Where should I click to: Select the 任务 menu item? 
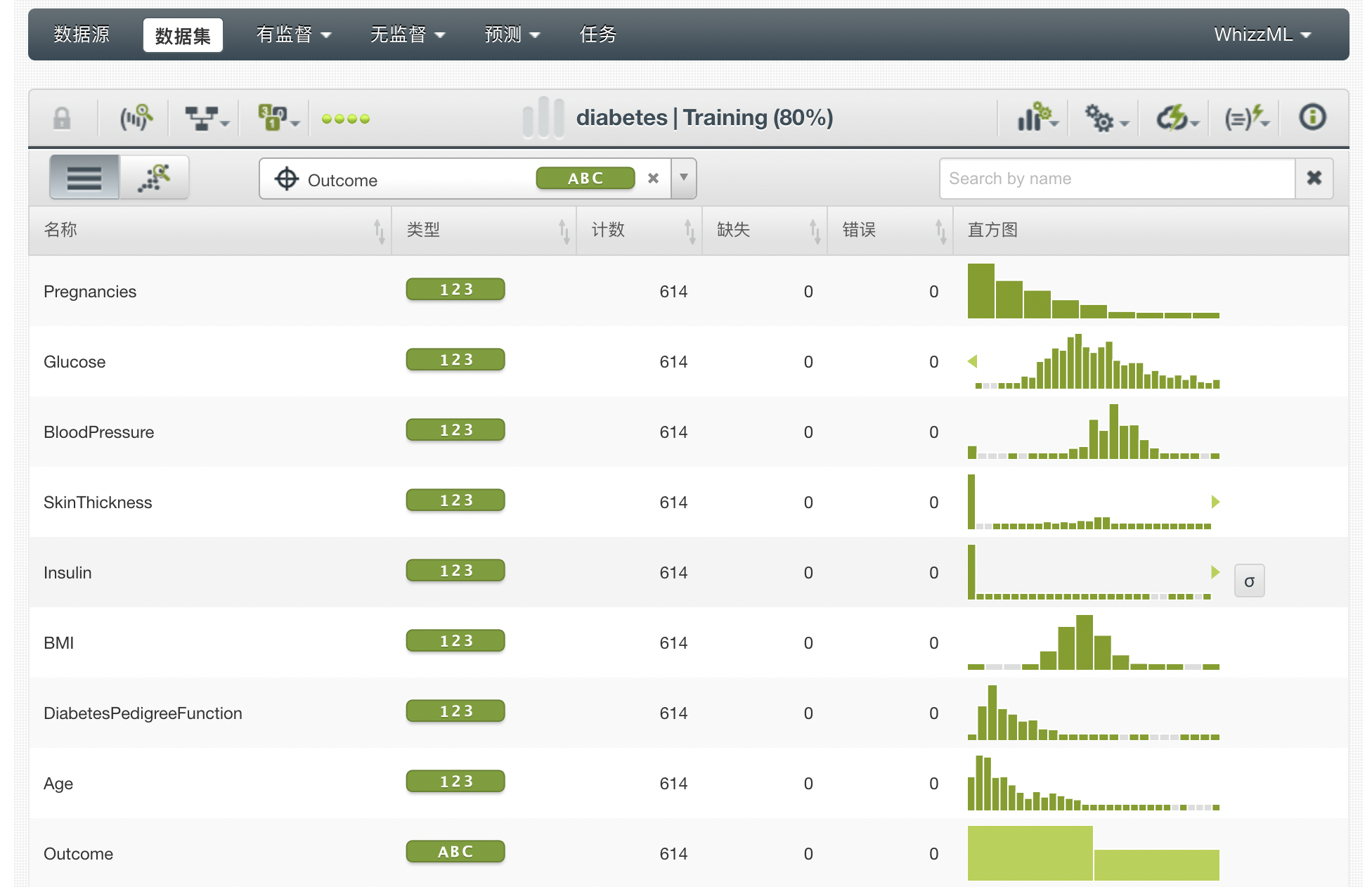pos(597,34)
